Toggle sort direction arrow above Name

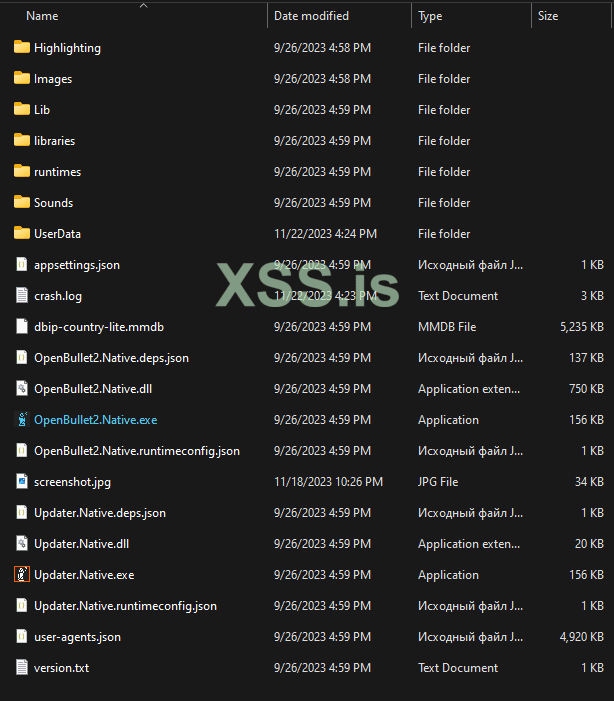click(x=144, y=5)
